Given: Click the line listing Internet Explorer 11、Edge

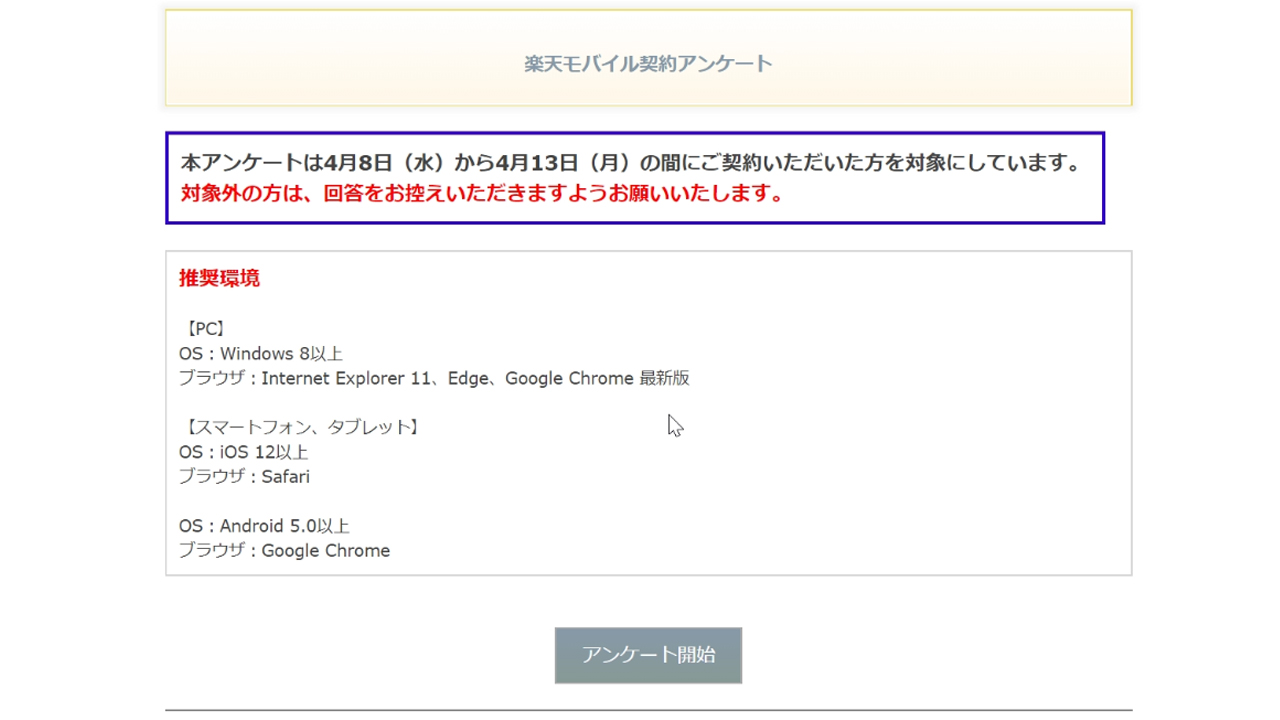Looking at the screenshot, I should coord(434,378).
